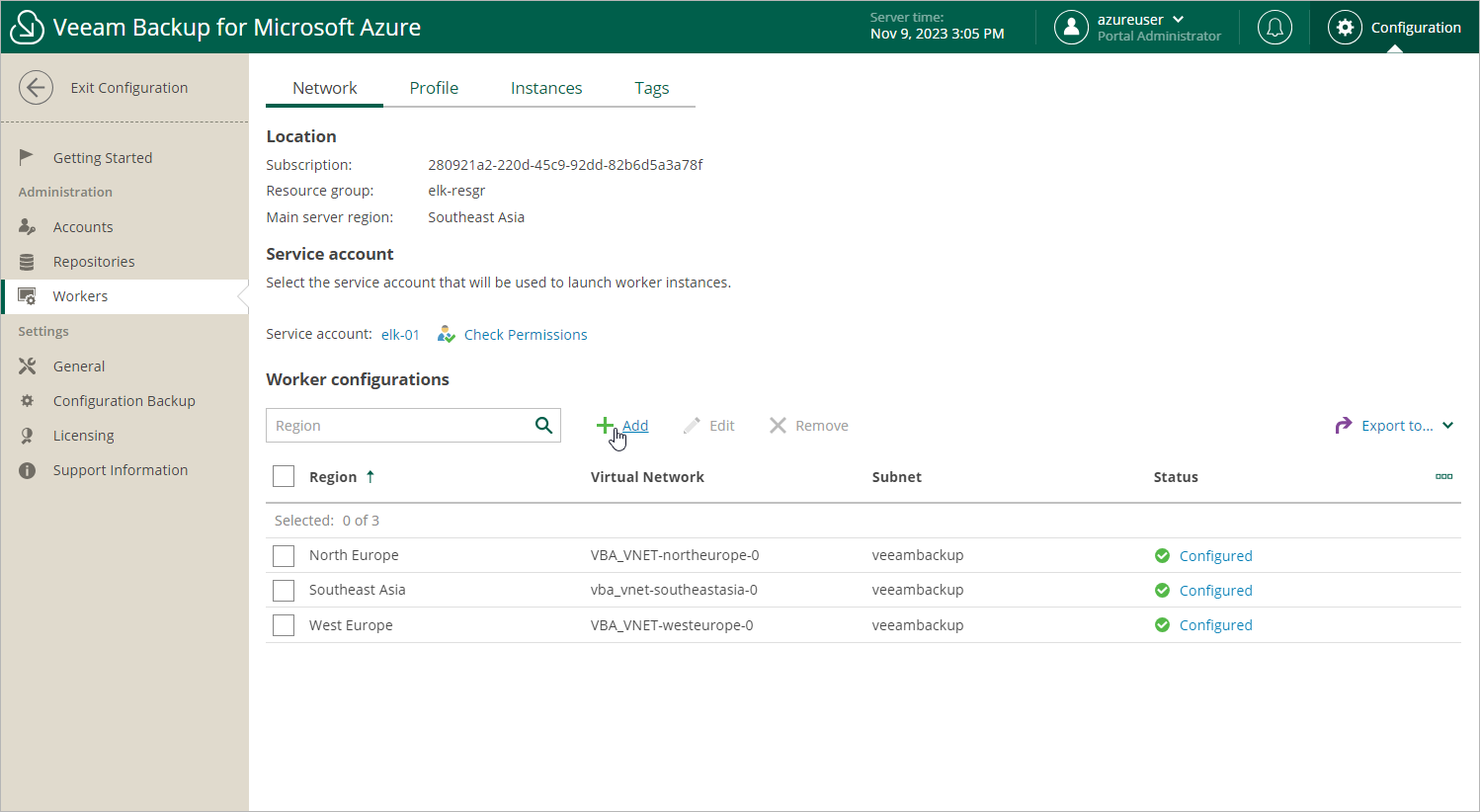Click the Configuration header button label

pyautogui.click(x=1416, y=28)
